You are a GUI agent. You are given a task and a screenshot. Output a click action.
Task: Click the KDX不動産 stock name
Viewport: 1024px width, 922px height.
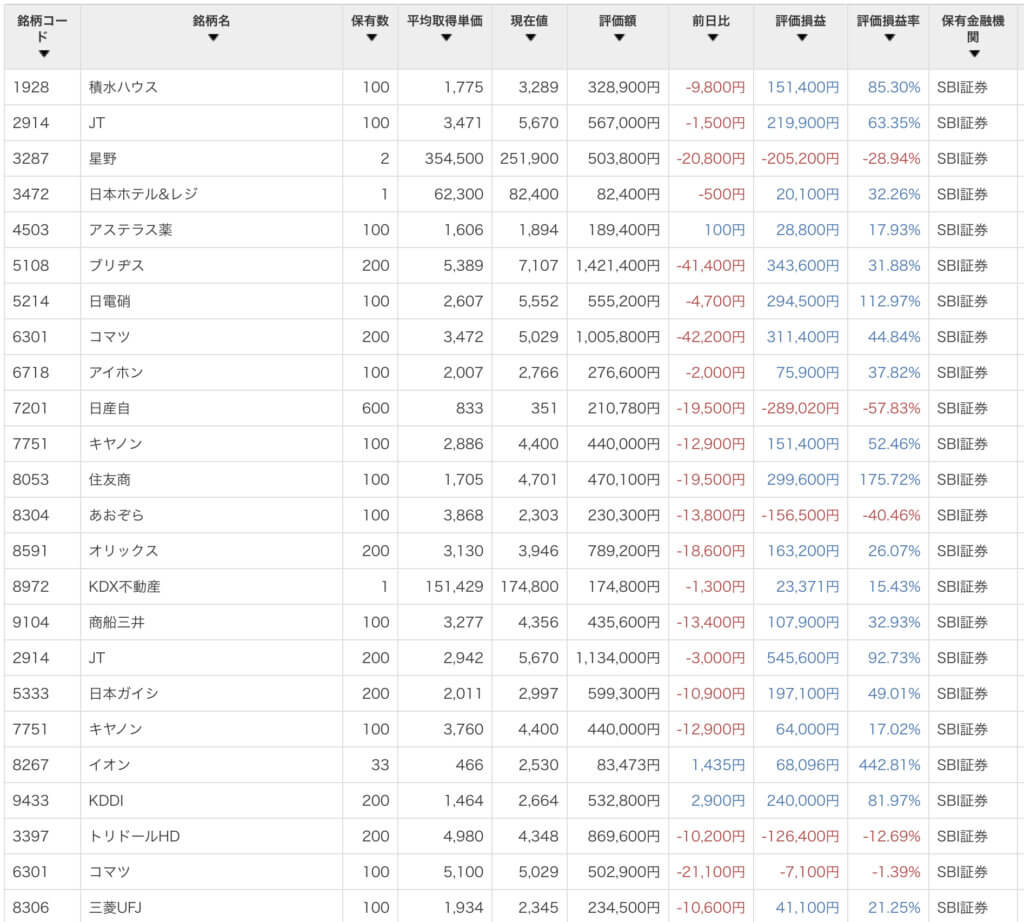(124, 586)
